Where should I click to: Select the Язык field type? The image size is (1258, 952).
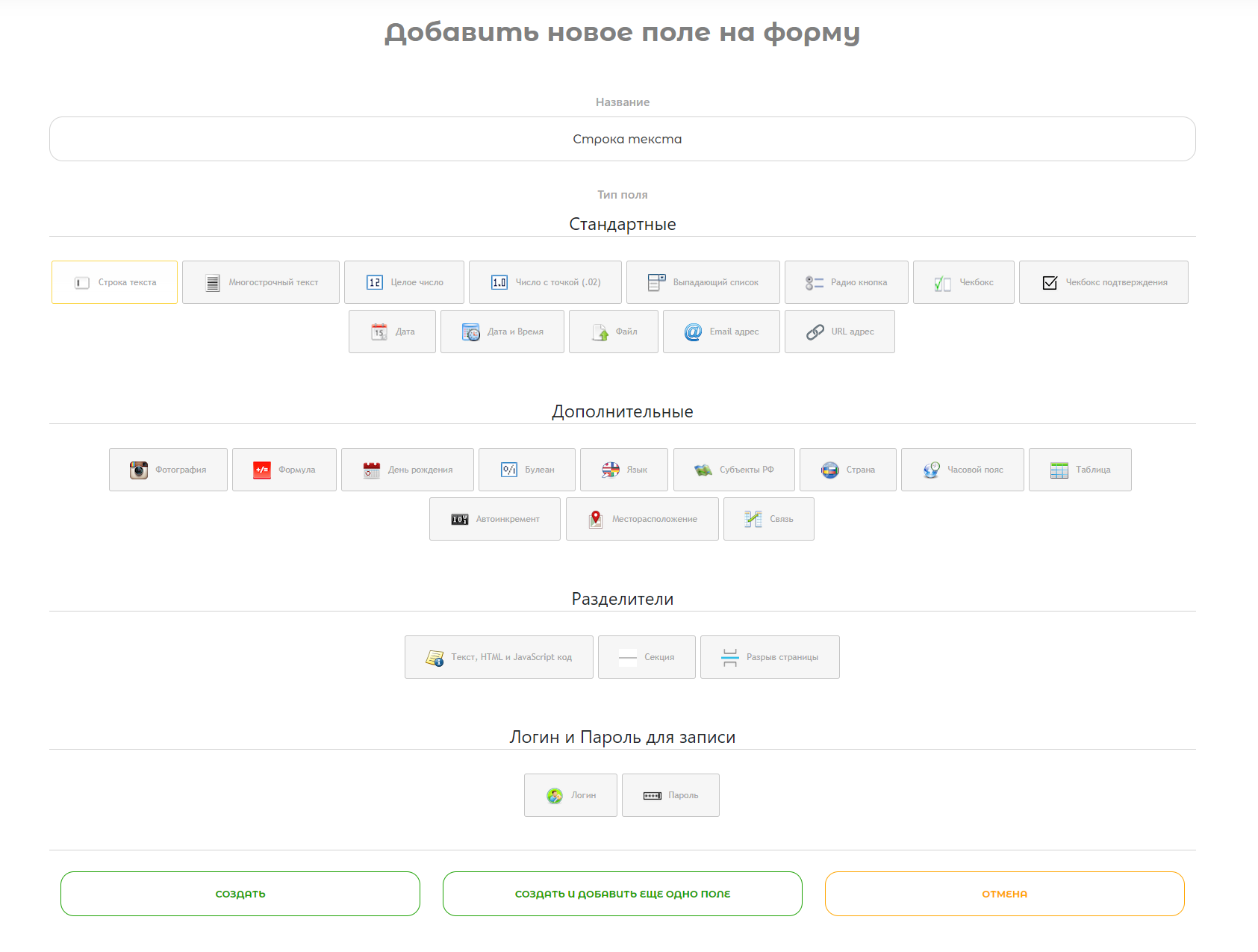pyautogui.click(x=624, y=470)
